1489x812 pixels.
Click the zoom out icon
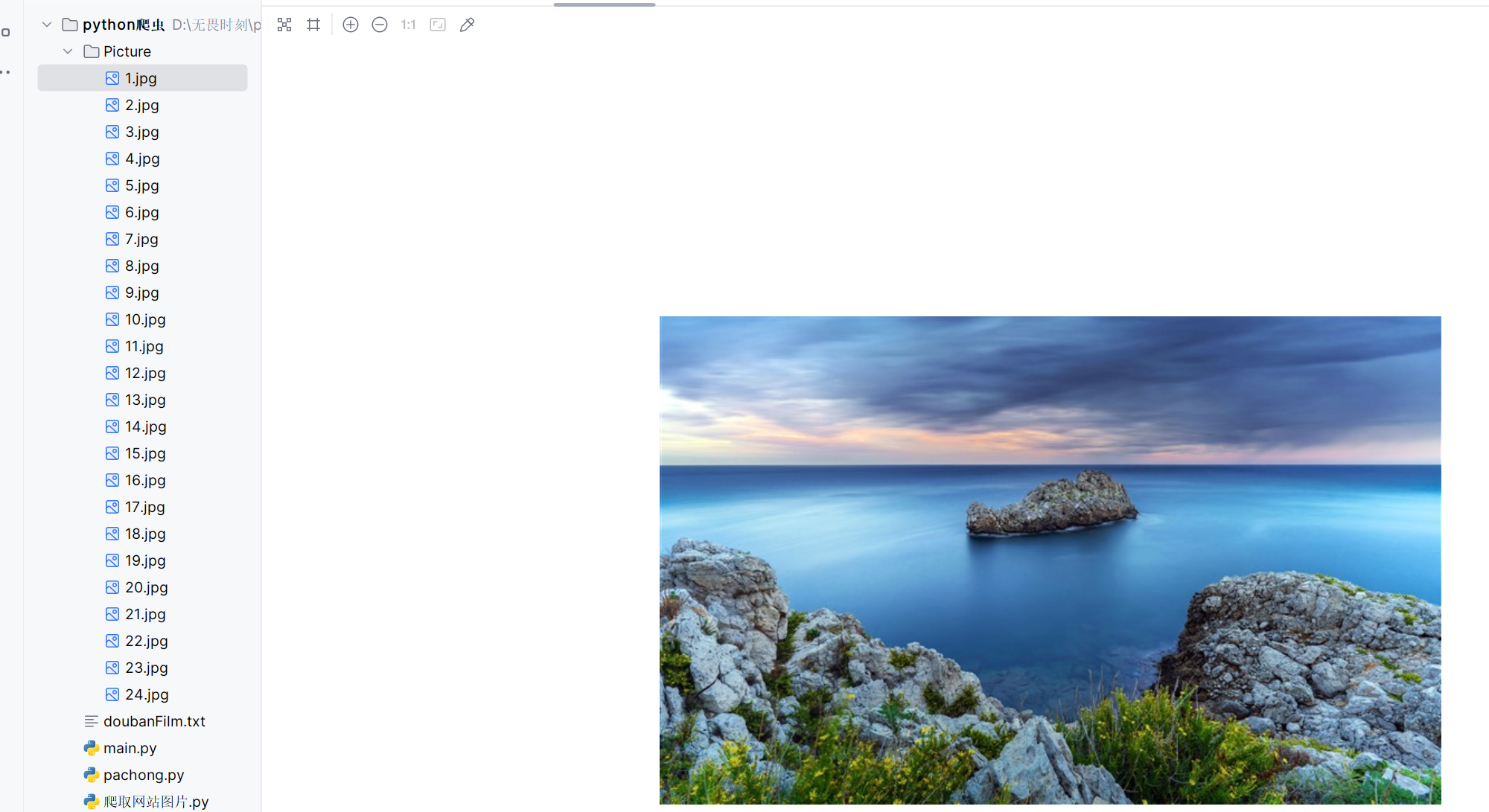[380, 25]
